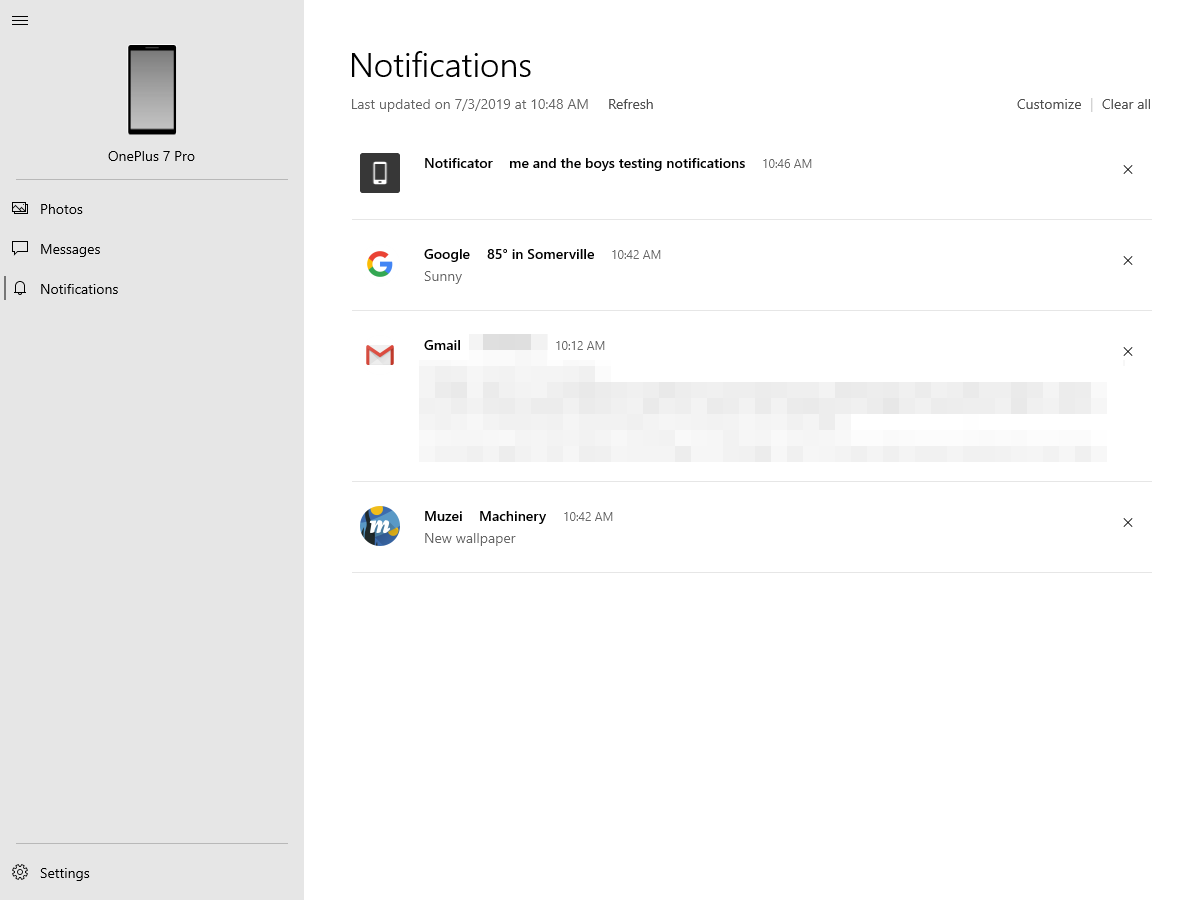Click the Notifications page heading
The height and width of the screenshot is (900, 1200).
coord(441,66)
